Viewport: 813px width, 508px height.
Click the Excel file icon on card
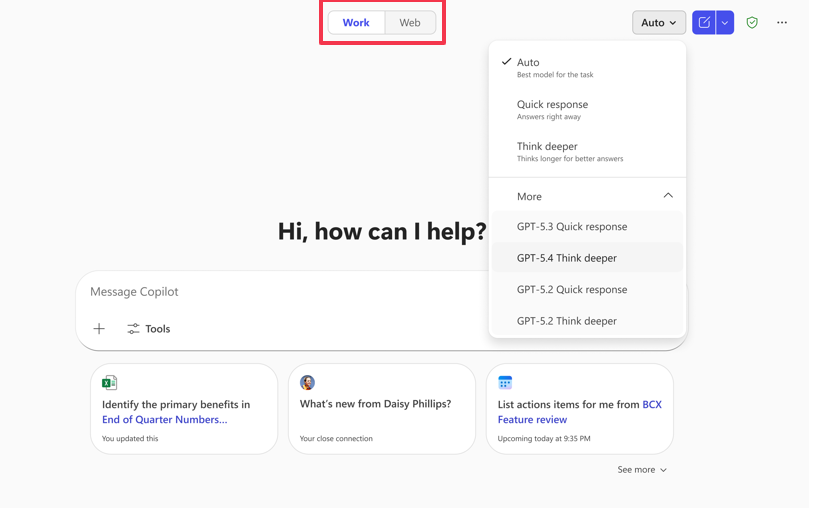109,383
